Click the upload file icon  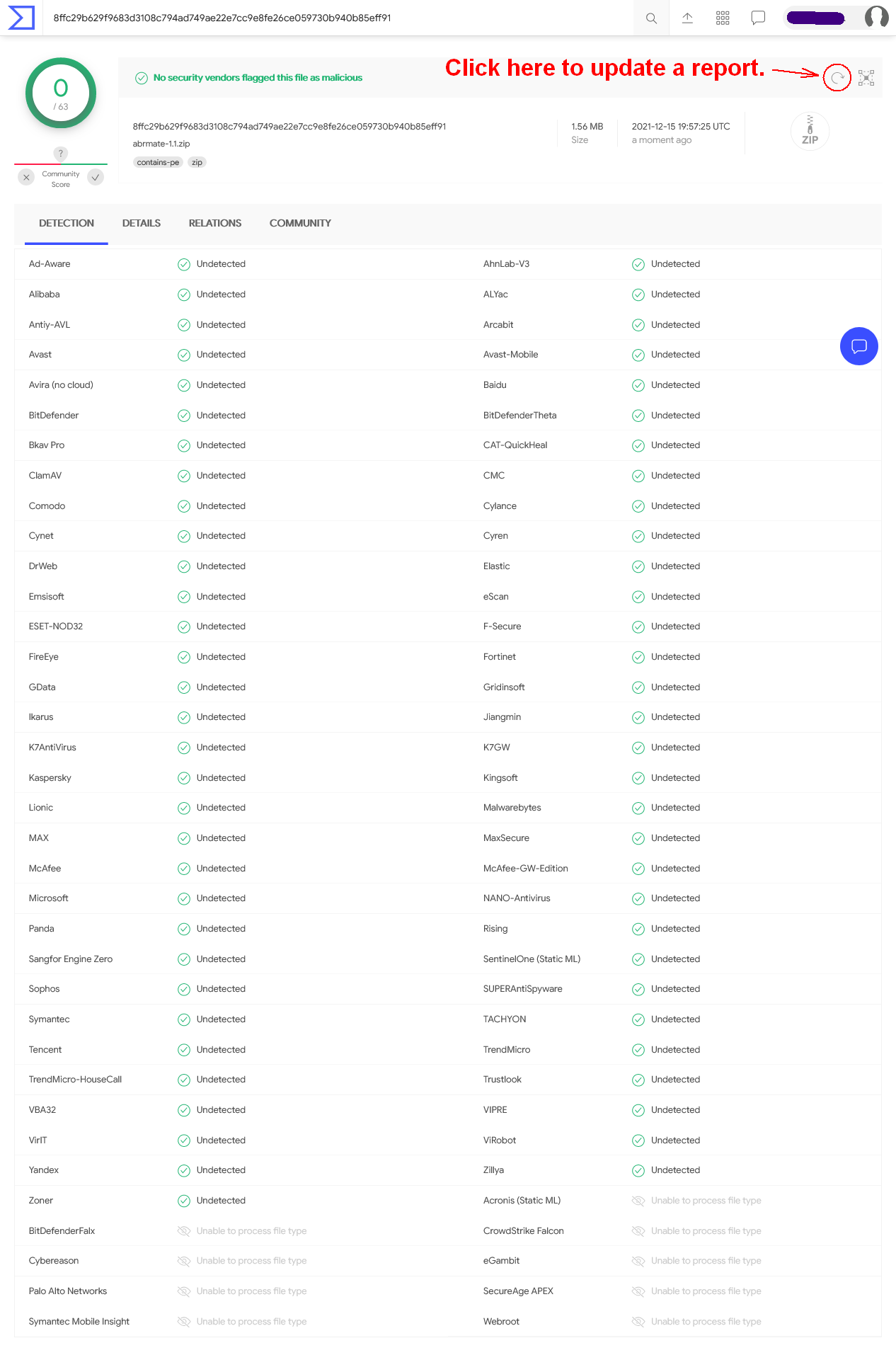687,18
